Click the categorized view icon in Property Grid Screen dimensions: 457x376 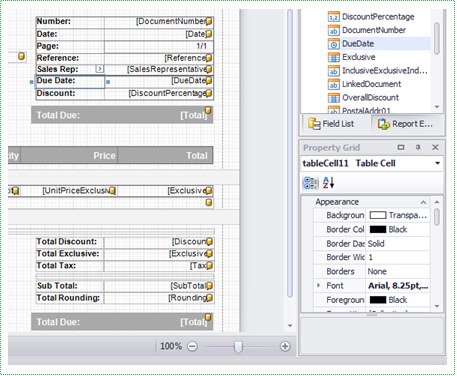point(311,183)
